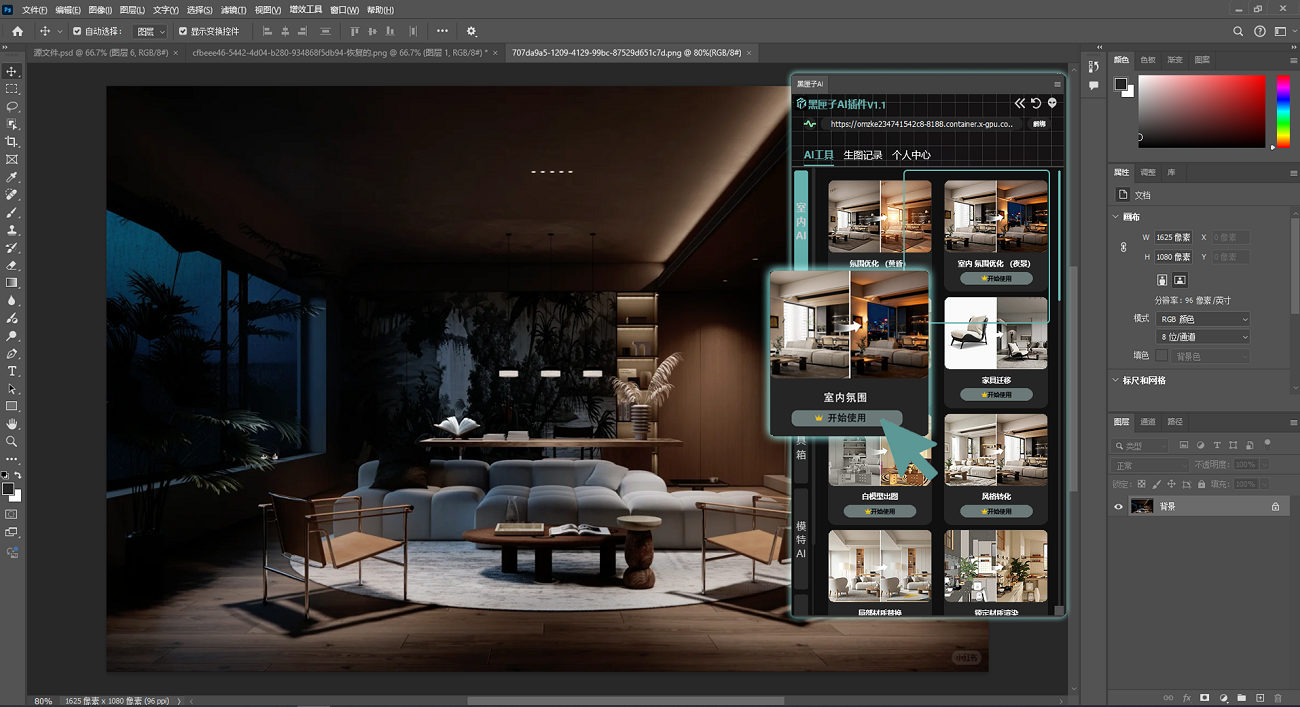This screenshot has width=1300, height=707.
Task: Uncheck the 显示变换控件 checkbox
Action: tap(183, 31)
